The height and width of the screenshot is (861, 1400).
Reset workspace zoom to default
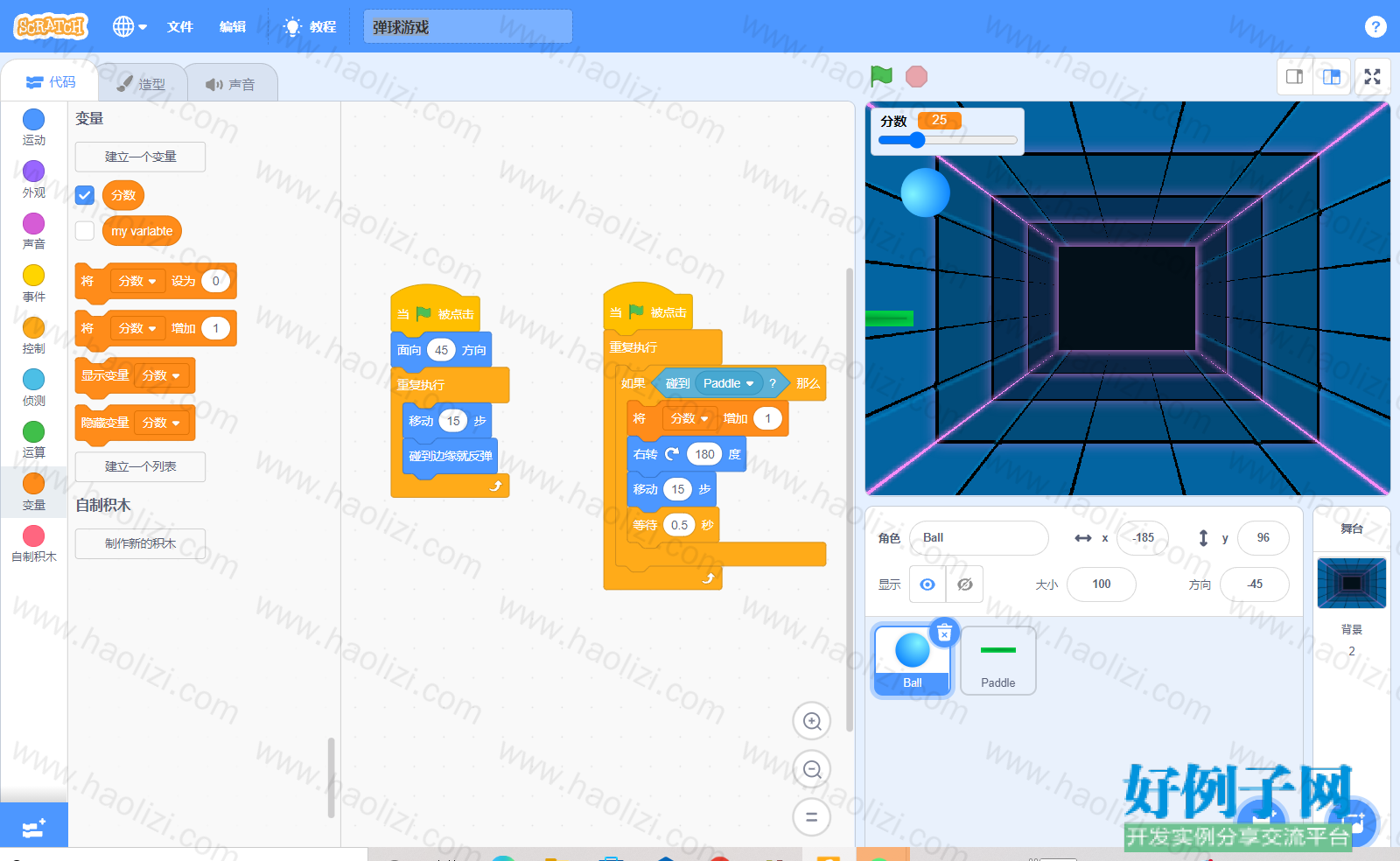click(x=812, y=817)
